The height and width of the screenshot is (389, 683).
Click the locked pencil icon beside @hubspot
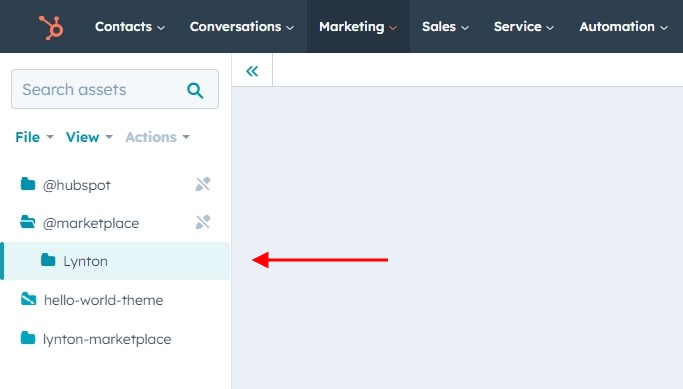(203, 184)
